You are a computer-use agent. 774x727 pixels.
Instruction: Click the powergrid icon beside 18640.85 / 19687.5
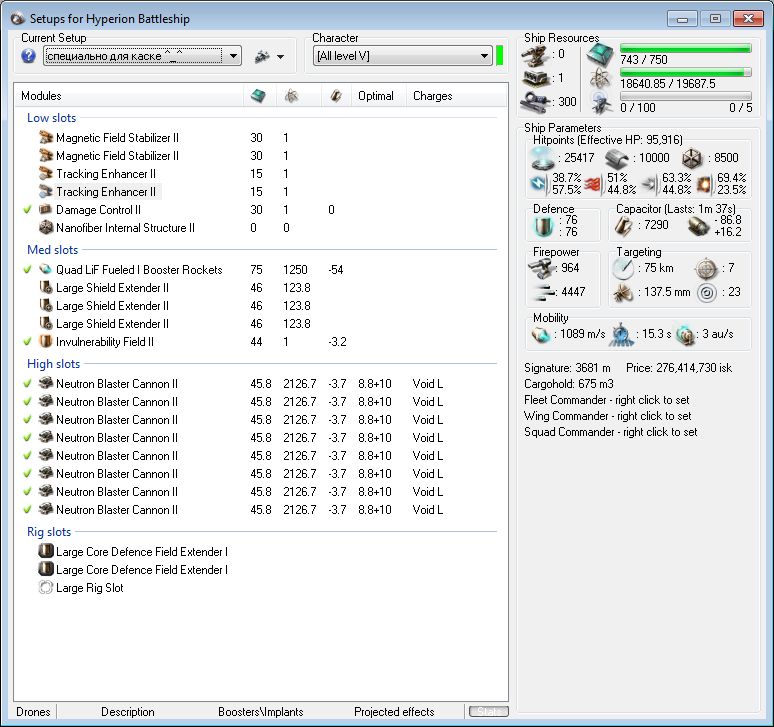601,79
